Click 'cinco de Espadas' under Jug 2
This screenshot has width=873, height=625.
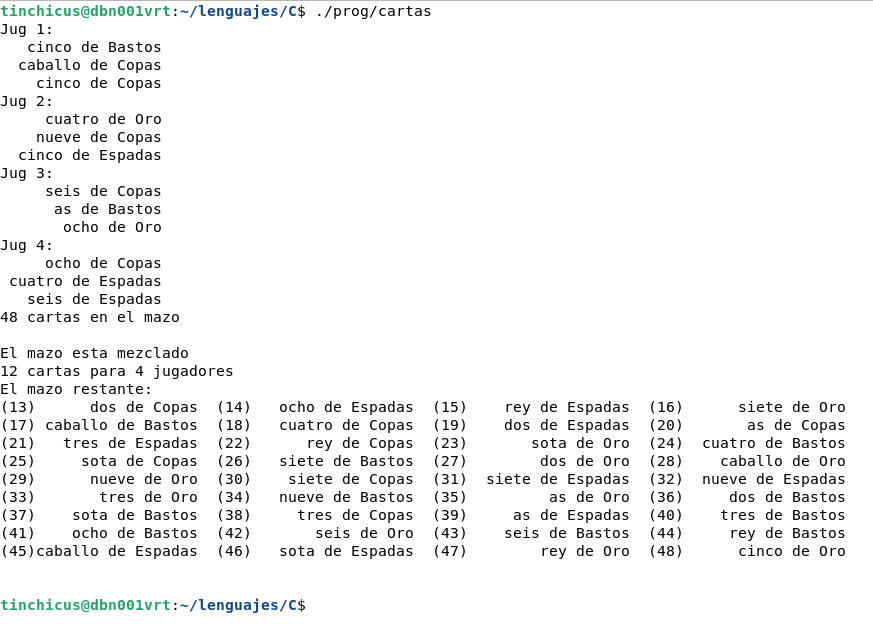click(x=90, y=155)
